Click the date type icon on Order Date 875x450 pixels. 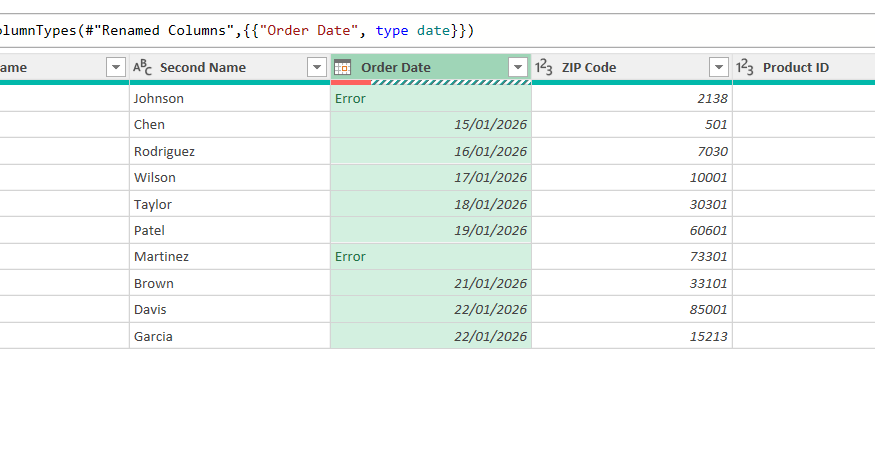click(342, 68)
